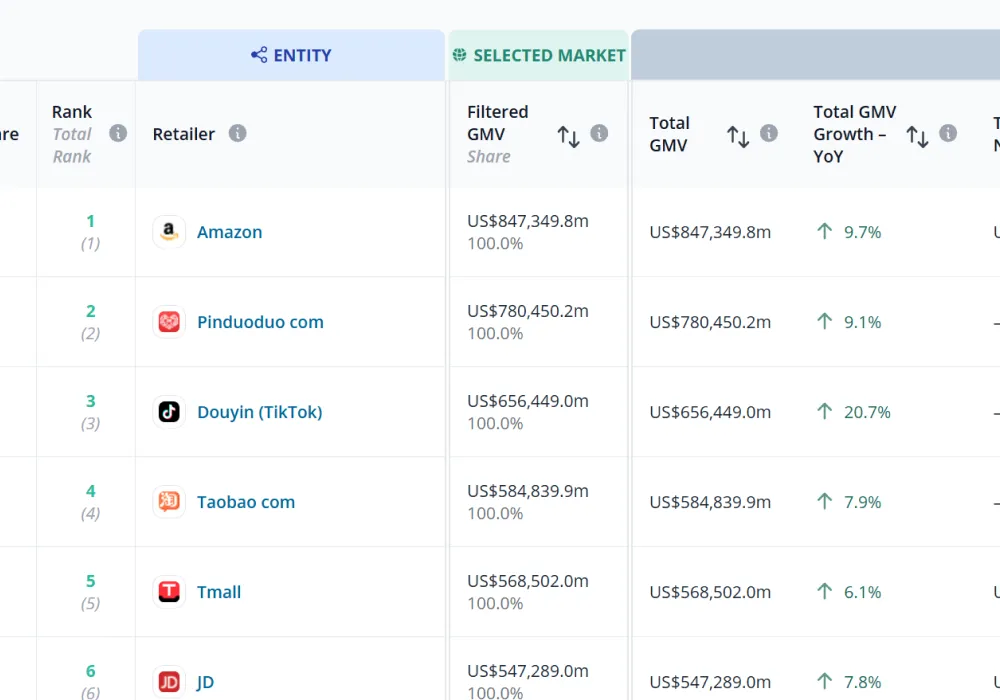Click the Pinduoduo logo icon

click(x=169, y=321)
